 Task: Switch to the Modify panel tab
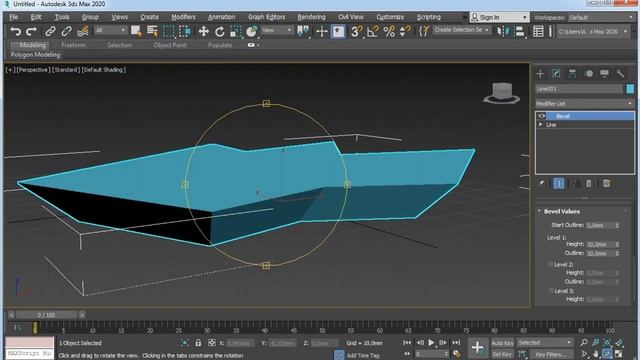[x=556, y=73]
